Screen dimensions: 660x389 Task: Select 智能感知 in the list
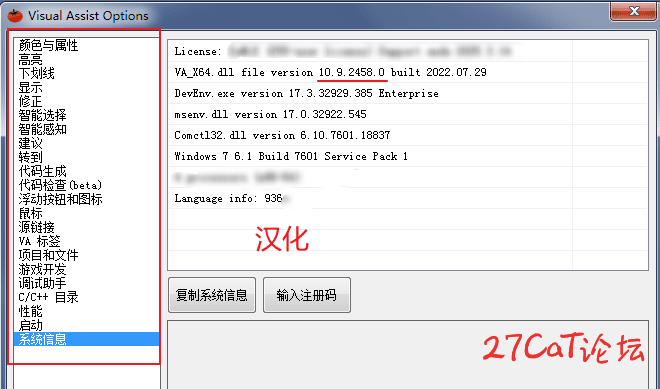pyautogui.click(x=42, y=129)
